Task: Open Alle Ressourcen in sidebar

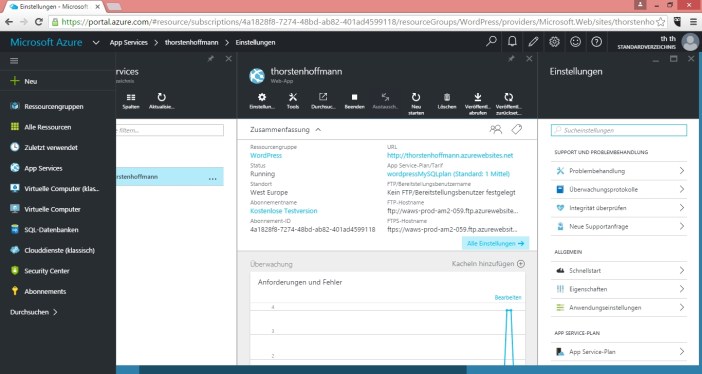Action: click(x=58, y=127)
